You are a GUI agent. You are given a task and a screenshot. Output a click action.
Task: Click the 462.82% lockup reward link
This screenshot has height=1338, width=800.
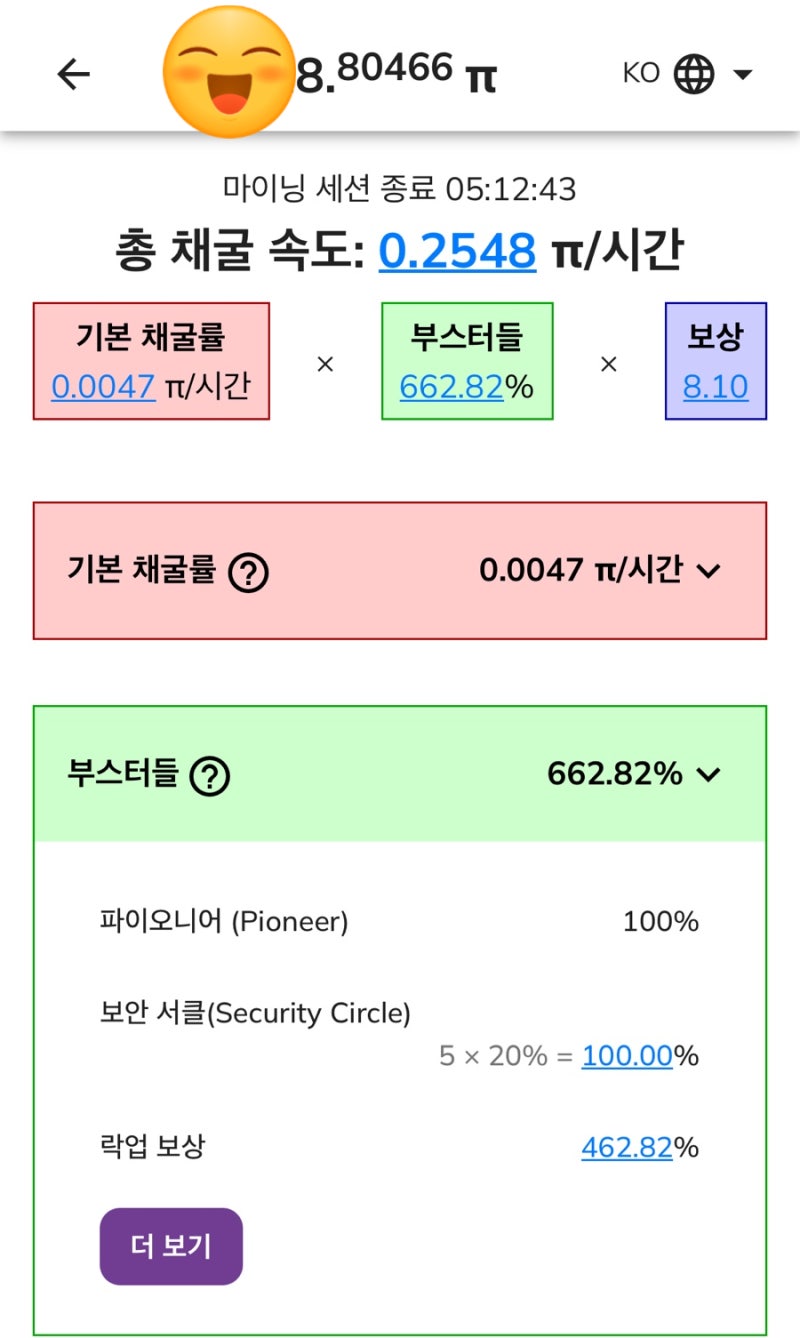(x=628, y=1147)
